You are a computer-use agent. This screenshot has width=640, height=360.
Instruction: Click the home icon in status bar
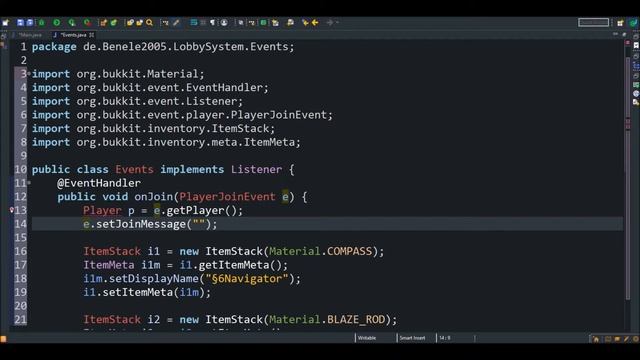coord(596,339)
